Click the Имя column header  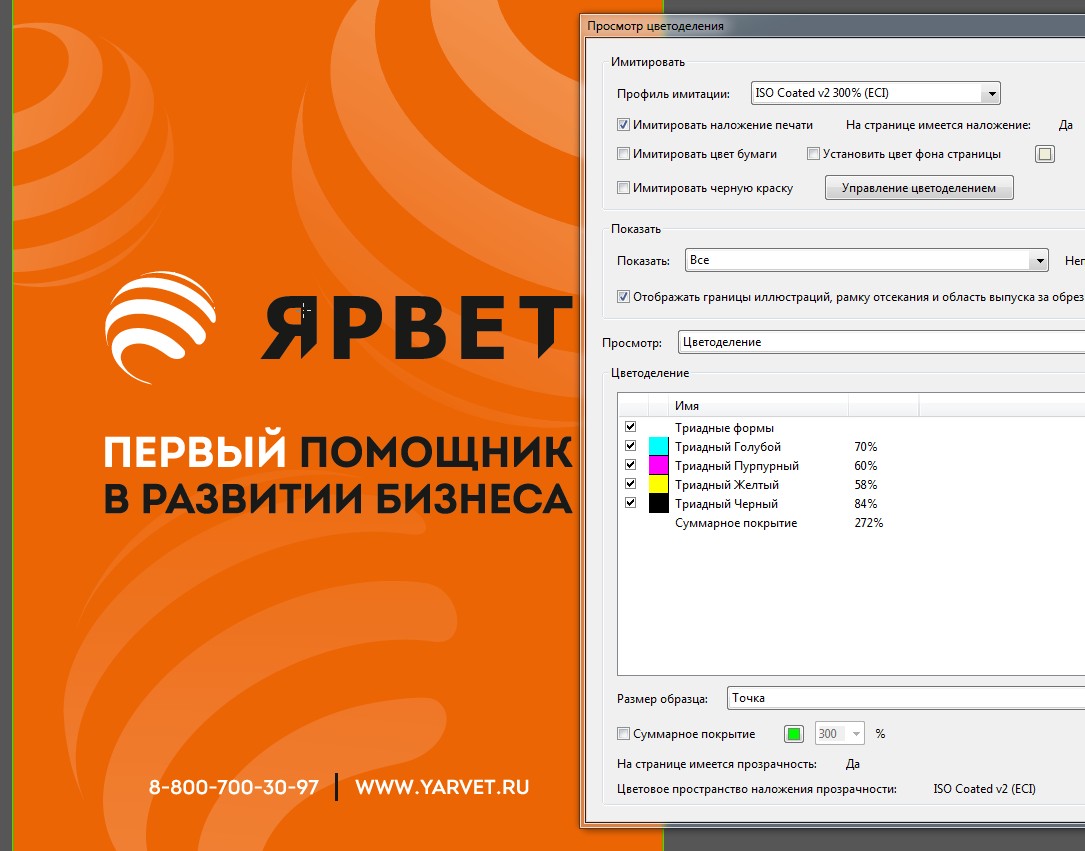pyautogui.click(x=758, y=406)
